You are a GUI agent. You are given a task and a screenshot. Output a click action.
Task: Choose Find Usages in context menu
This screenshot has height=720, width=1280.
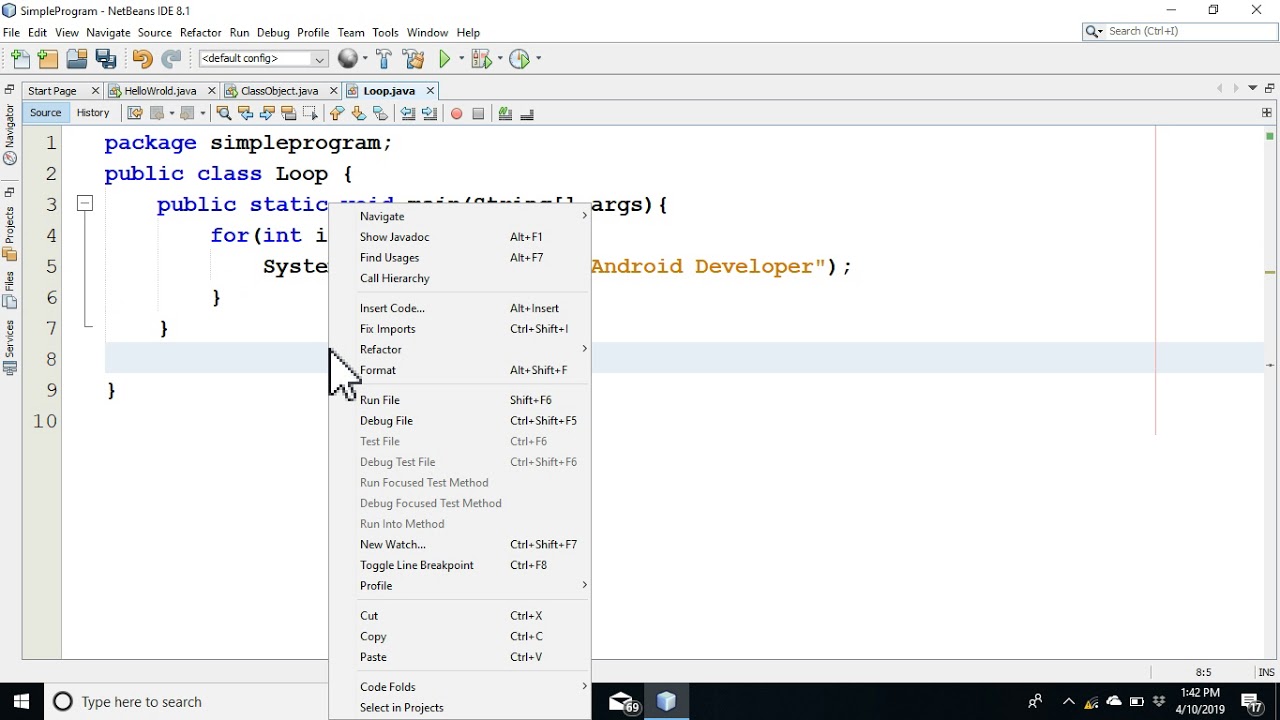pyautogui.click(x=460, y=258)
